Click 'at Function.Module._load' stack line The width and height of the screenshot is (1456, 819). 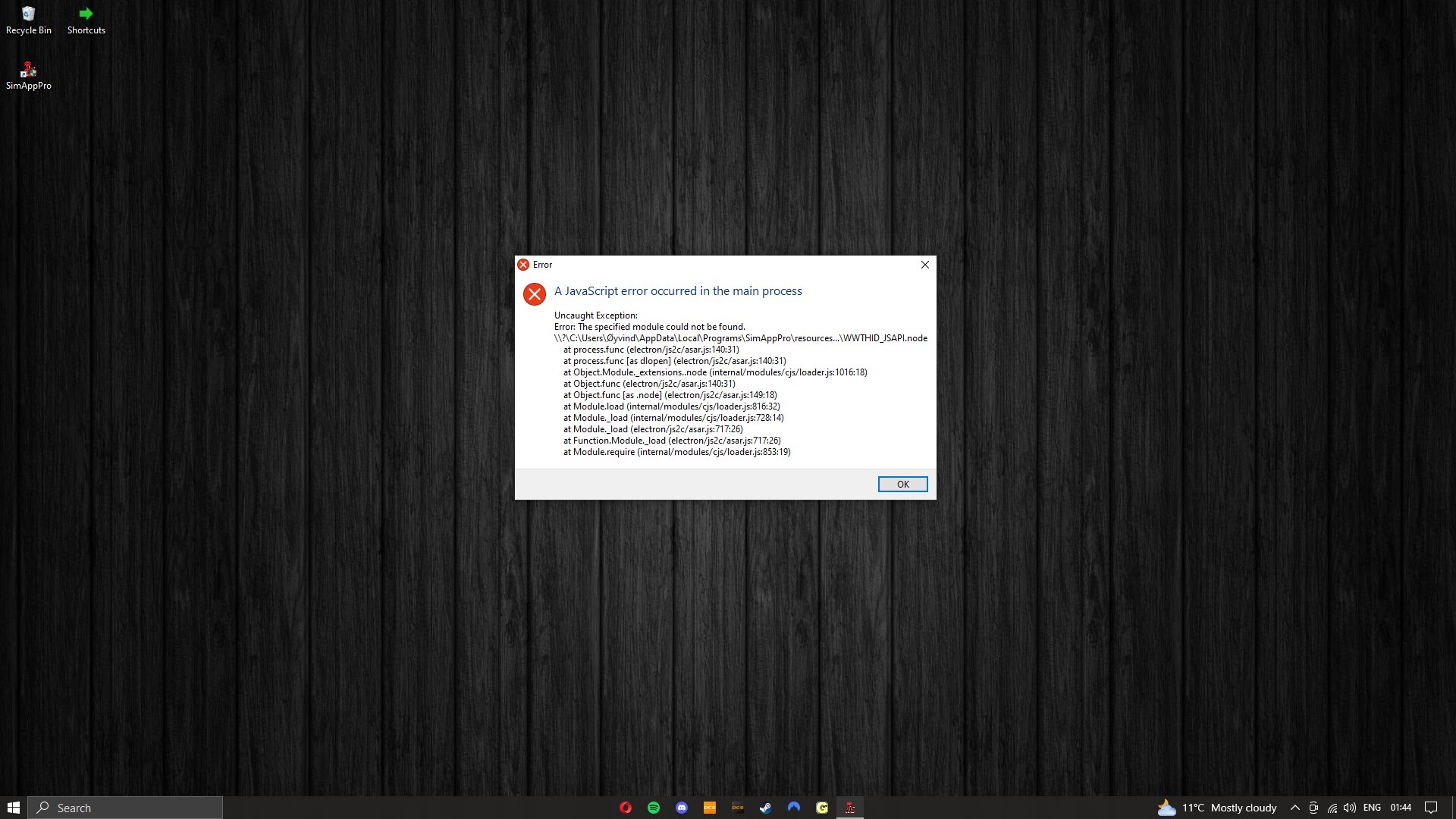coord(672,441)
